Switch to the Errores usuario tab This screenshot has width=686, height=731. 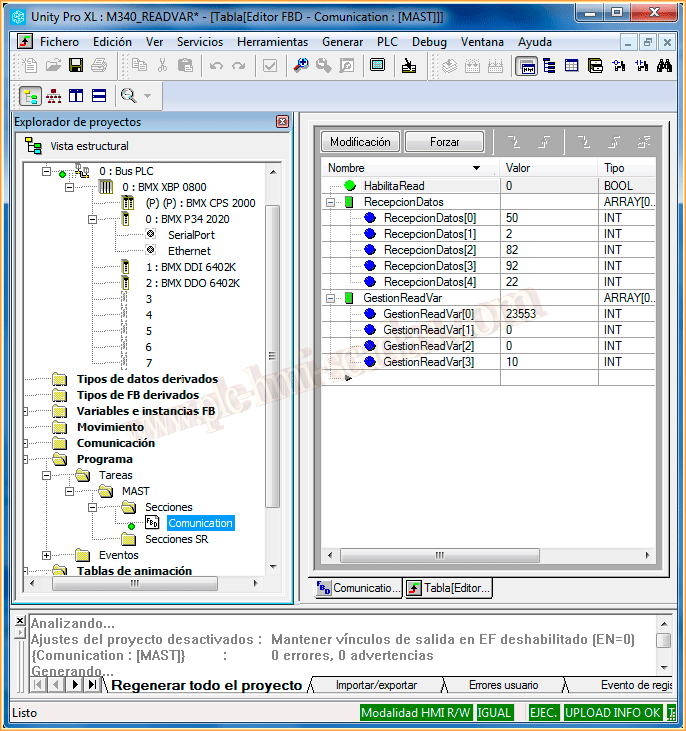(x=503, y=685)
